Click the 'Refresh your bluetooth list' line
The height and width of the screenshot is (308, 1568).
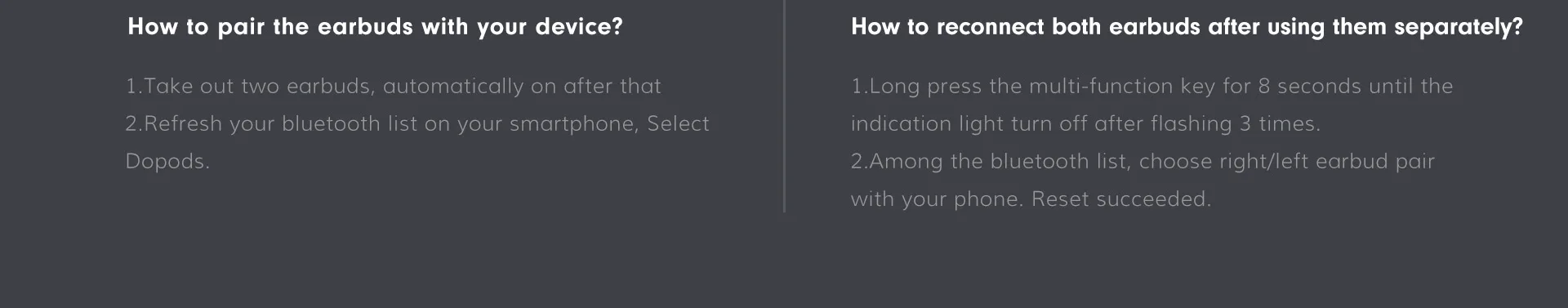[x=417, y=123]
